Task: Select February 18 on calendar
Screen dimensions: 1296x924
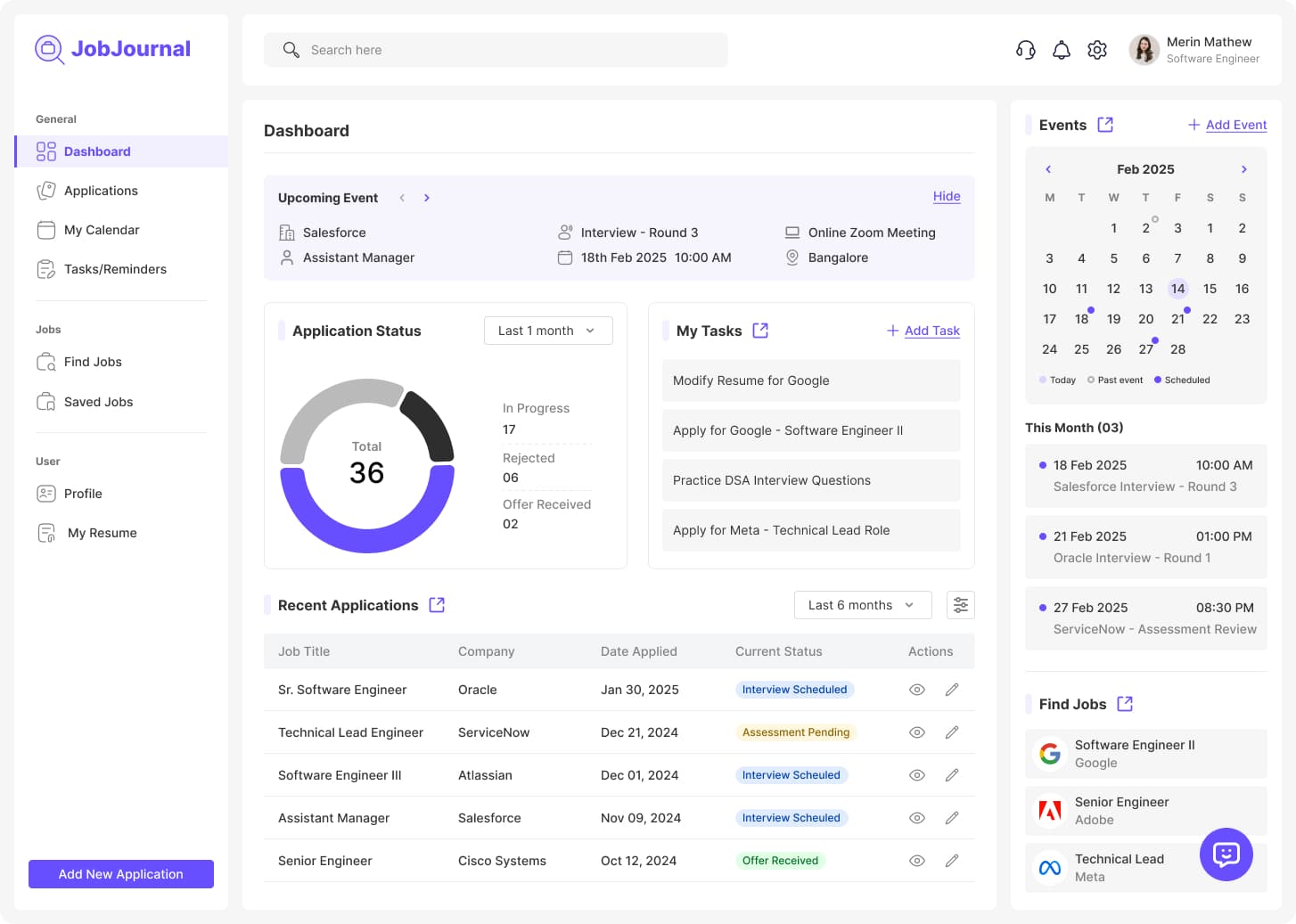Action: tap(1082, 319)
